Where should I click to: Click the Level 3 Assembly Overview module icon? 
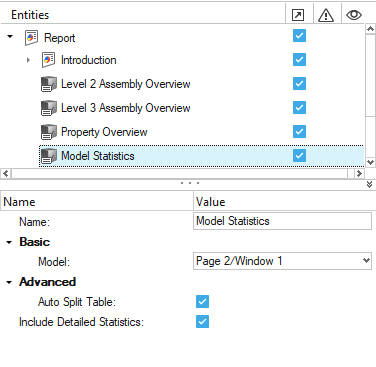48,108
